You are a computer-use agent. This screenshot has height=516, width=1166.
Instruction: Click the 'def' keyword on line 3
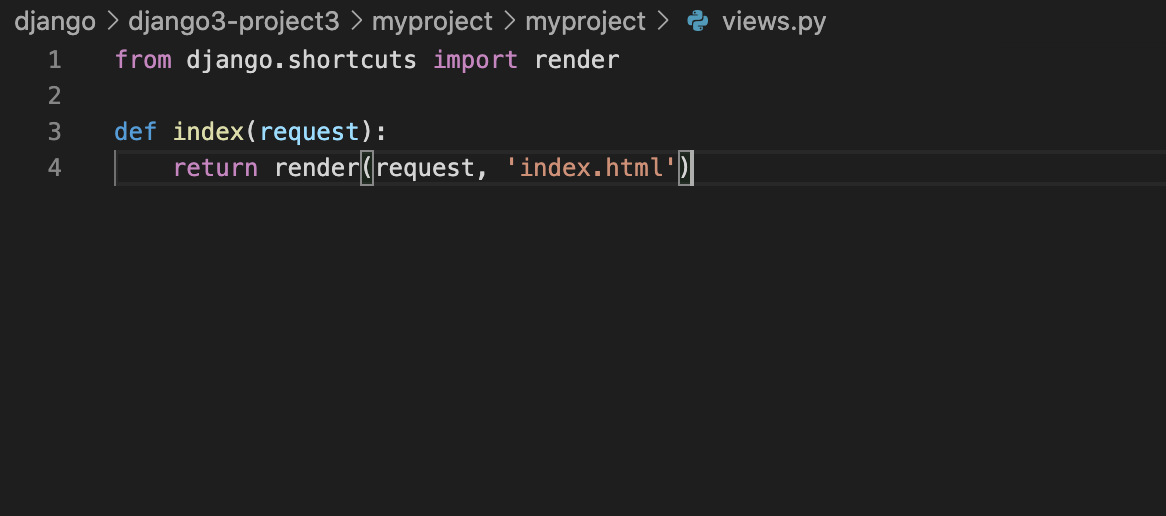[x=135, y=132]
